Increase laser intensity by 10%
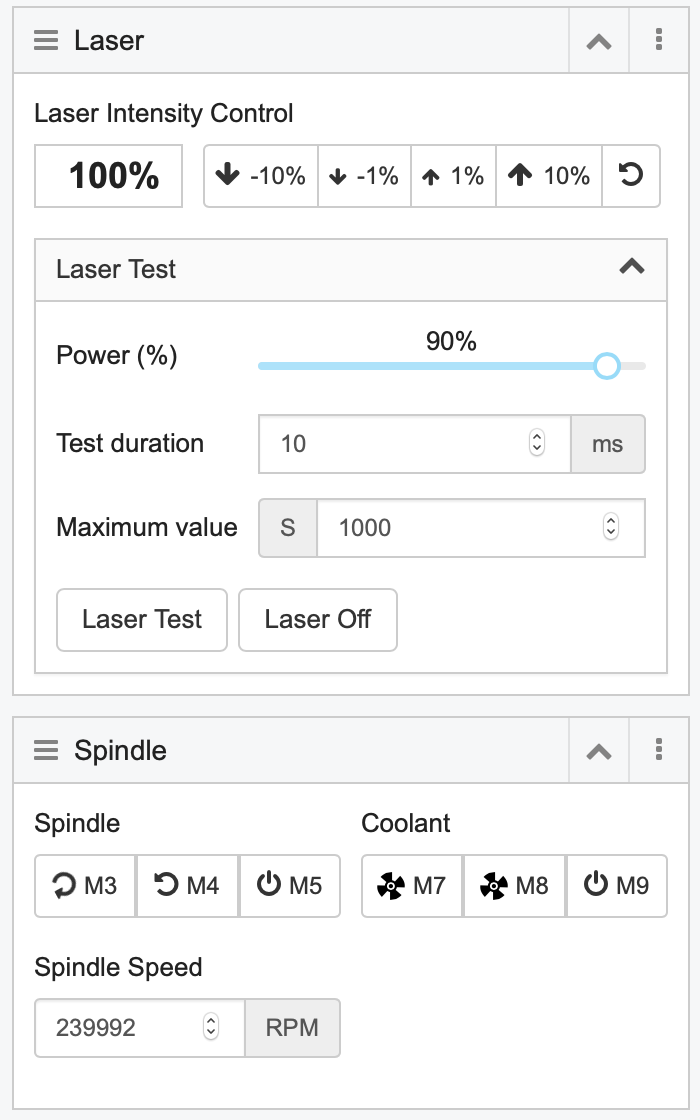The image size is (700, 1120). pyautogui.click(x=549, y=176)
